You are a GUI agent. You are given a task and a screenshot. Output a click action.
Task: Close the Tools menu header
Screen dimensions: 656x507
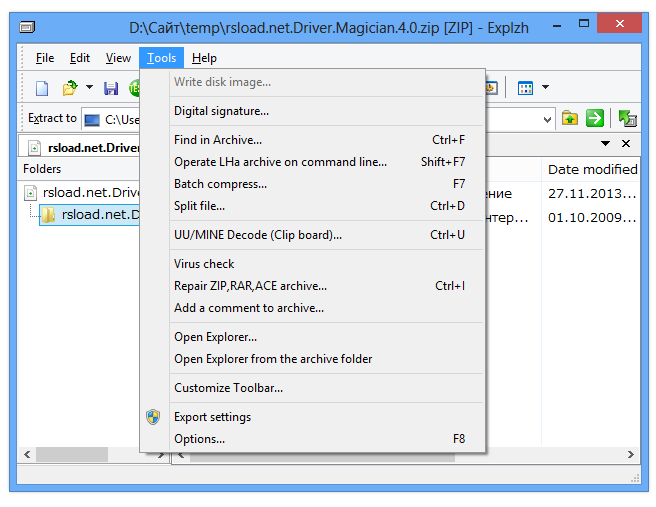[161, 58]
